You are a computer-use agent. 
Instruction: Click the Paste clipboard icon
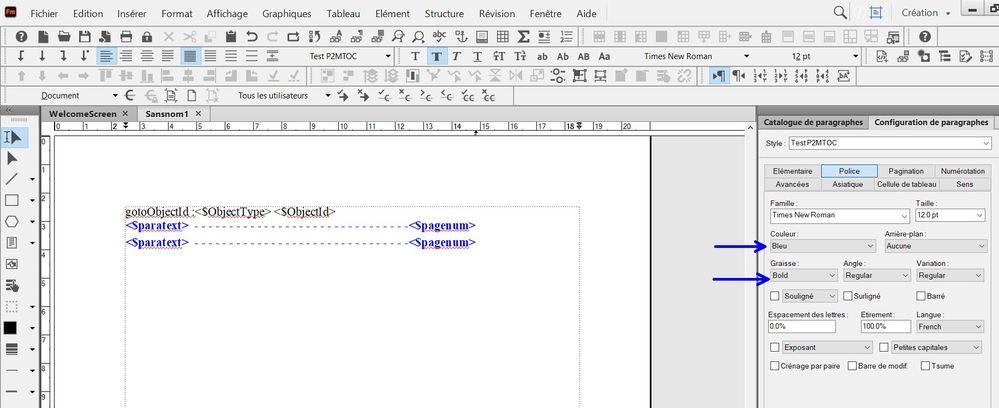(x=231, y=36)
